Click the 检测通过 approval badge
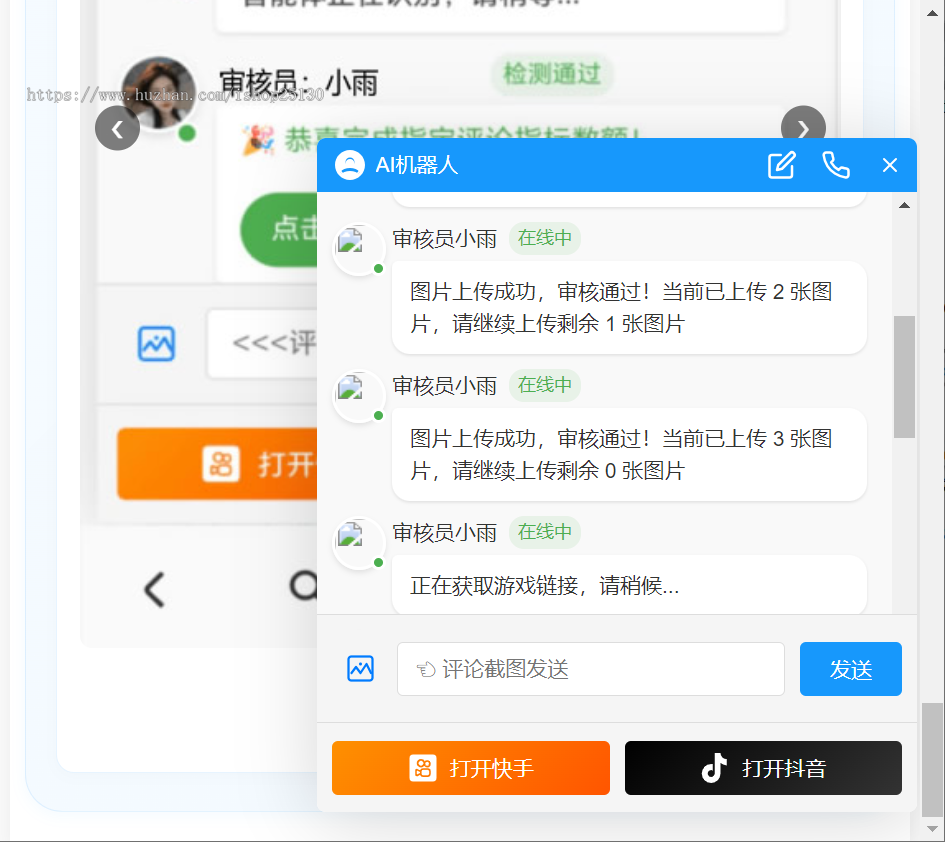This screenshot has width=945, height=842. coord(552,75)
